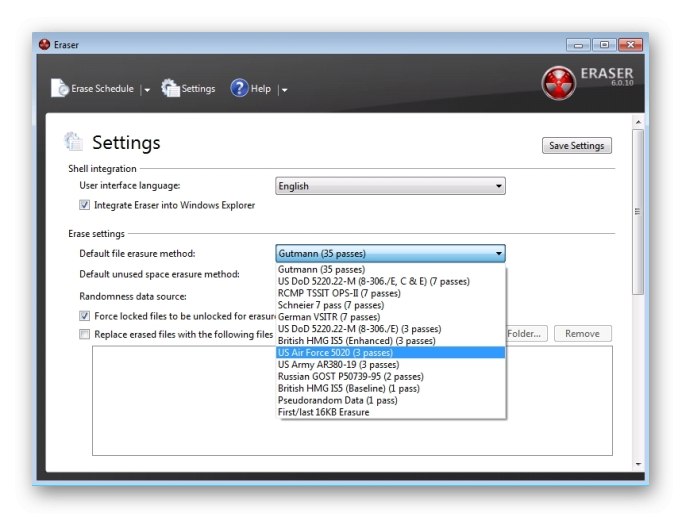Screen dimensions: 681x518
Task: Click the Settings heading gear icon
Action: (x=73, y=142)
